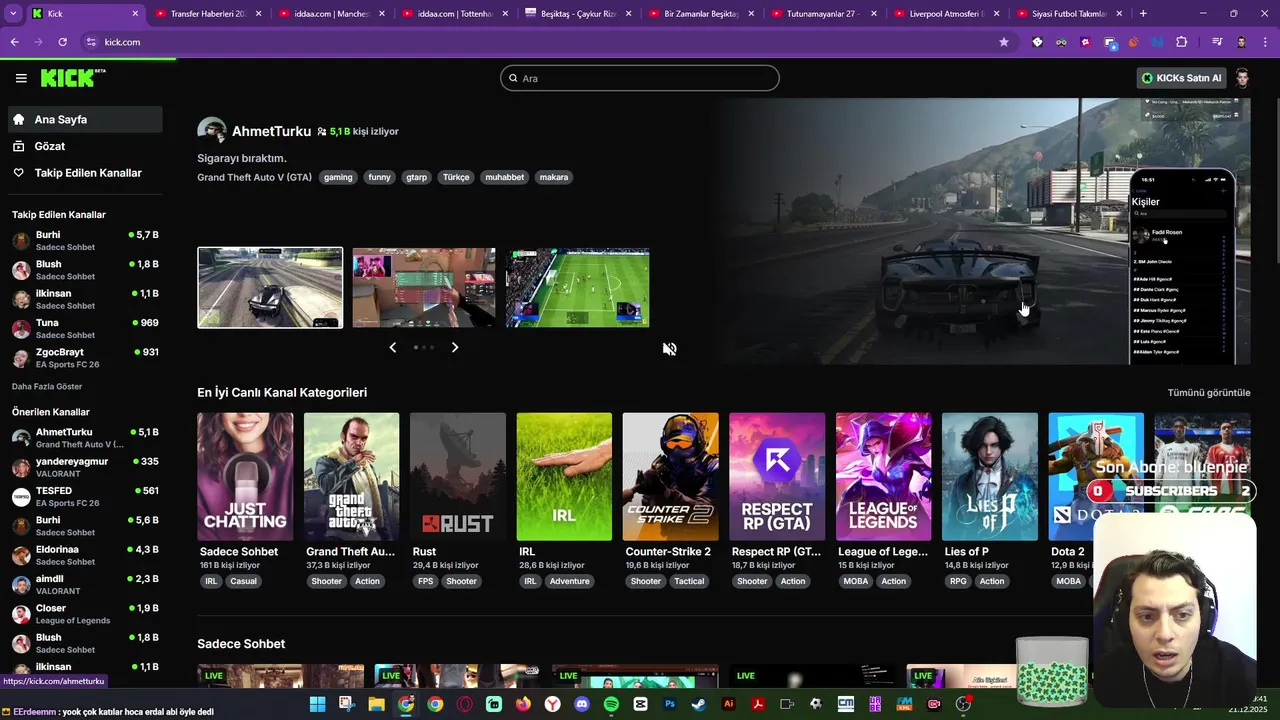This screenshot has width=1280, height=720.
Task: Show previous featured stream carousel
Action: pos(392,347)
